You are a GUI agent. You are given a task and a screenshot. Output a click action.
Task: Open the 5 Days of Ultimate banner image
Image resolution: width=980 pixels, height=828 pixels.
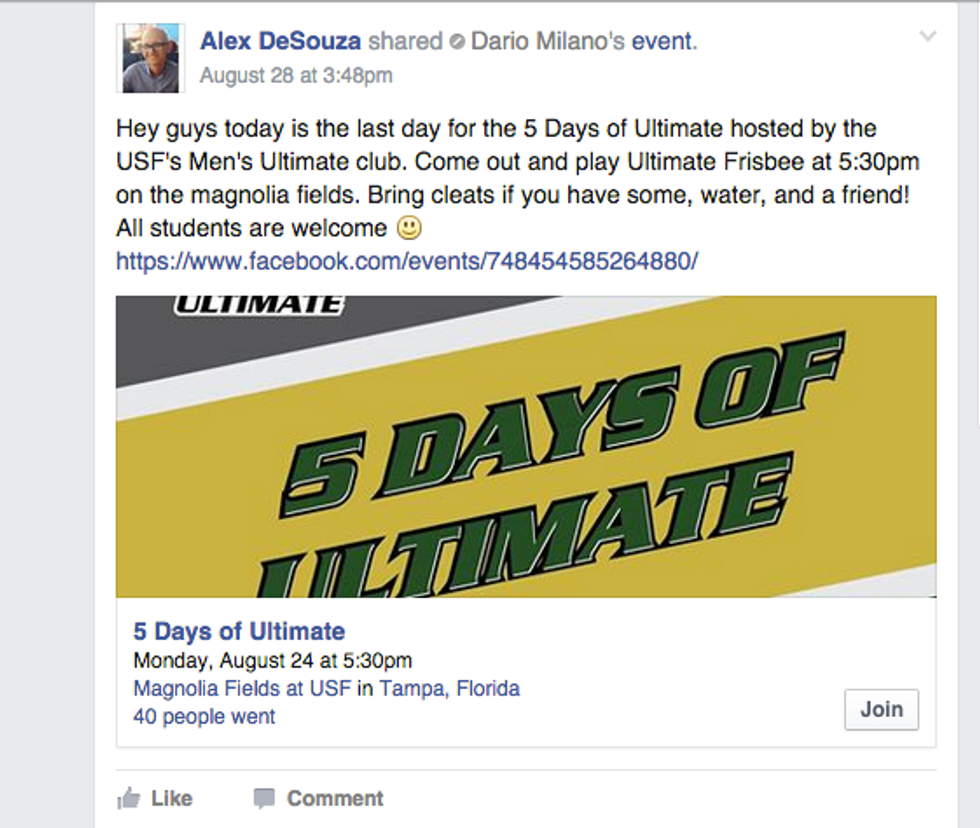(x=526, y=446)
